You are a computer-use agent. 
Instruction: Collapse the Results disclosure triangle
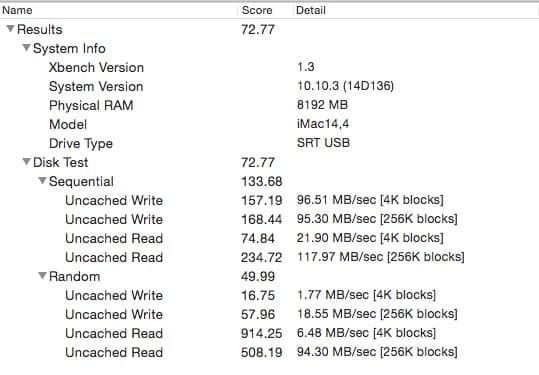(x=10, y=29)
